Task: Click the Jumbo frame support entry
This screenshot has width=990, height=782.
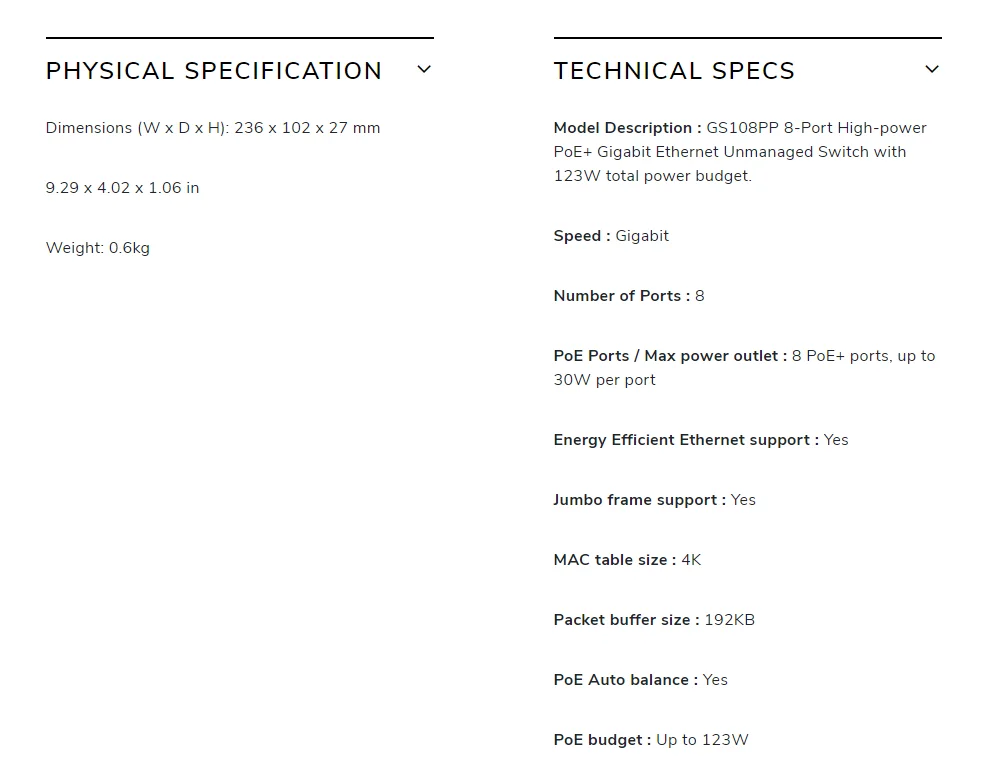Action: (655, 500)
